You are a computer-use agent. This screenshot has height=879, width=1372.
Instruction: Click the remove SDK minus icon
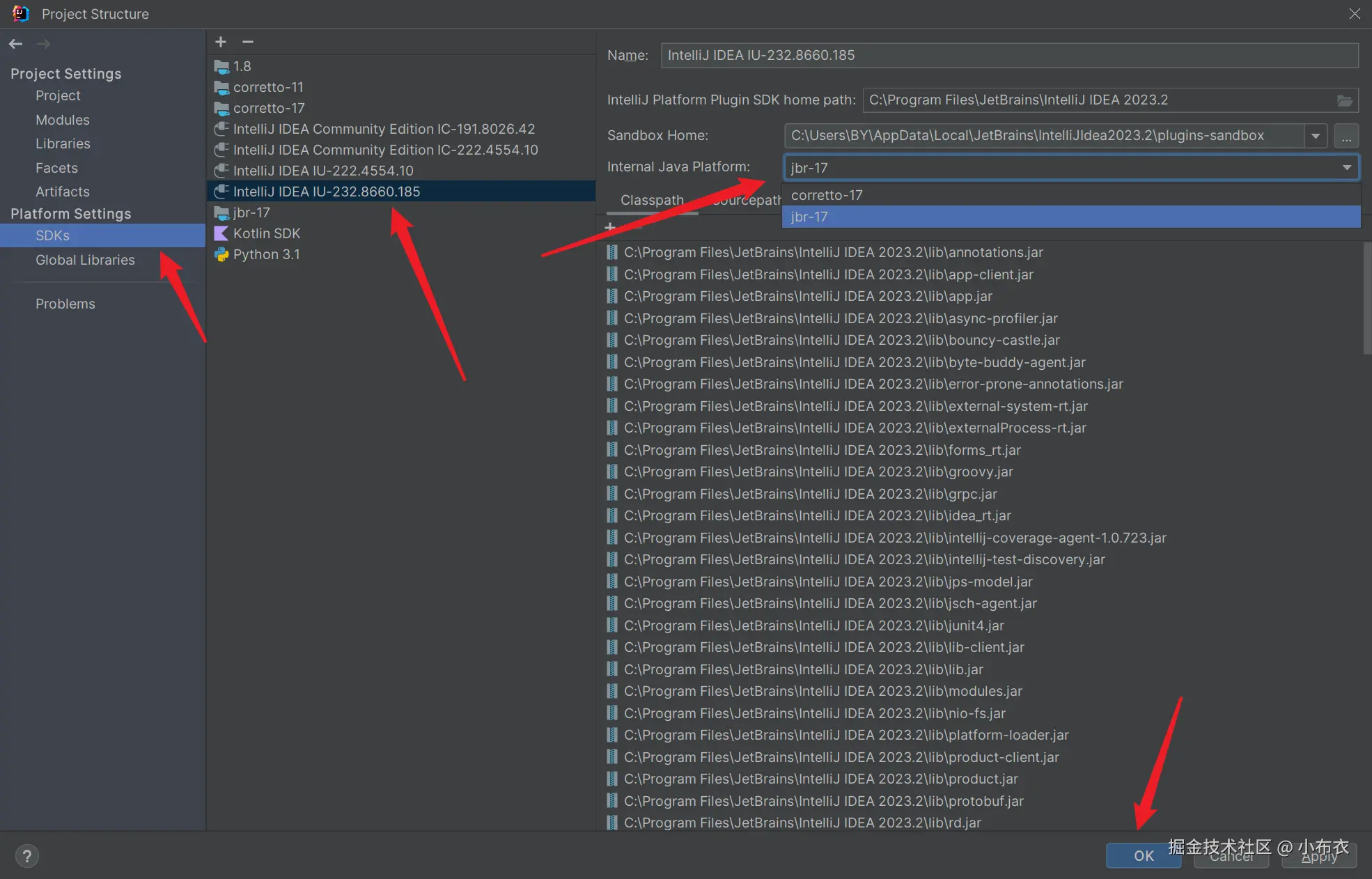tap(247, 42)
